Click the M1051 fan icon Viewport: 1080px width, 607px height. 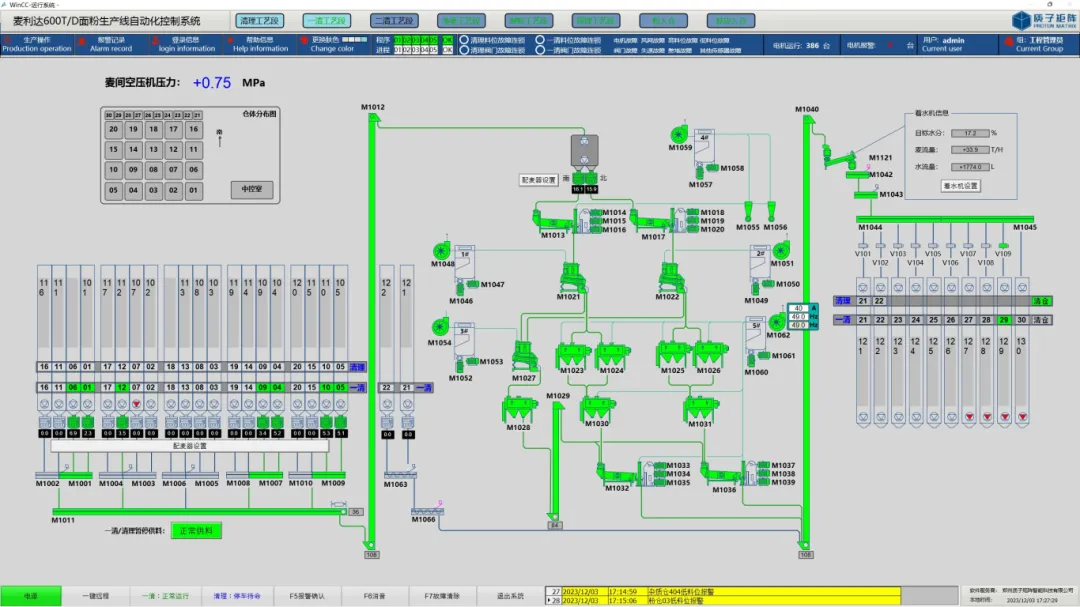781,251
